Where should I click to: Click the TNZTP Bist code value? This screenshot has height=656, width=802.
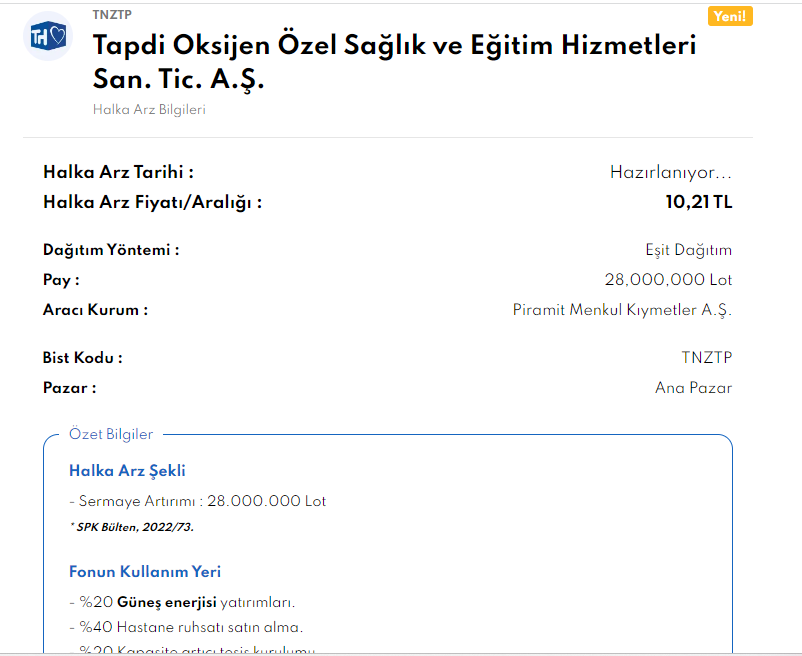click(706, 357)
